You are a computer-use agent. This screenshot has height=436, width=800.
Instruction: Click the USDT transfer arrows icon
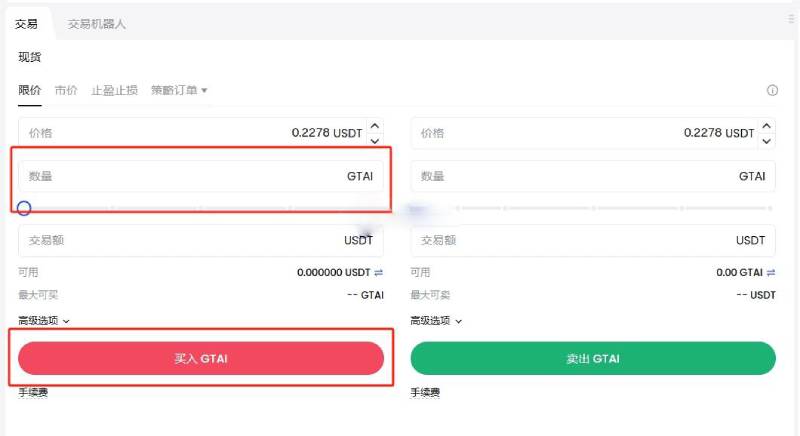379,272
